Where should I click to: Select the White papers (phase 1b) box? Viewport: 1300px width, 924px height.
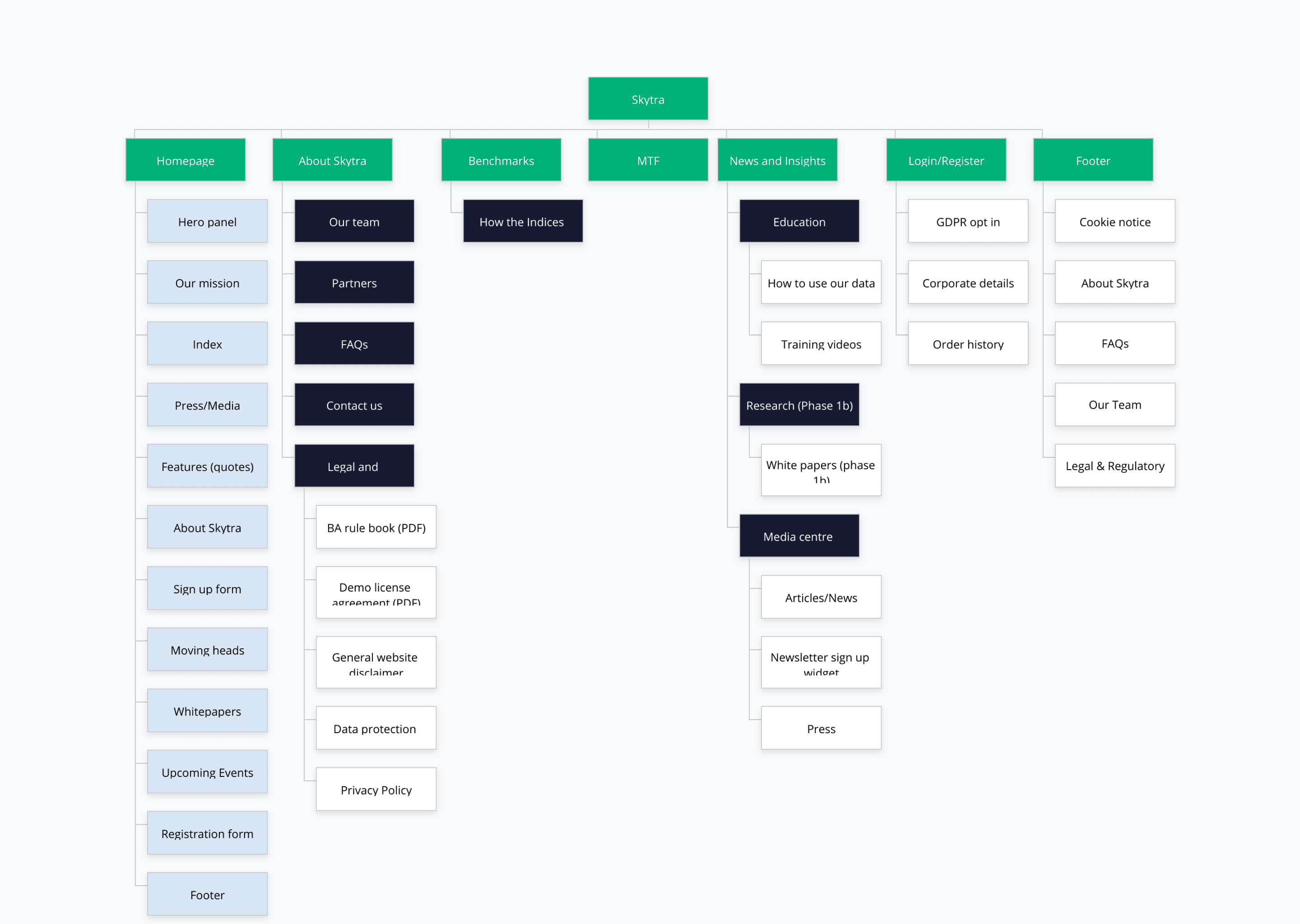point(821,470)
